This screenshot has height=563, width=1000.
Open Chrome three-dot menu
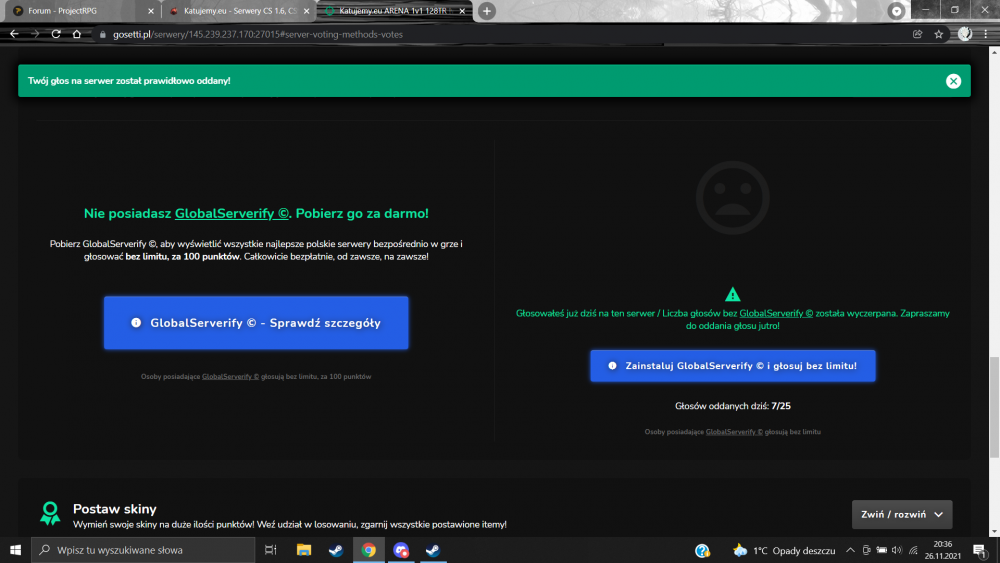986,34
